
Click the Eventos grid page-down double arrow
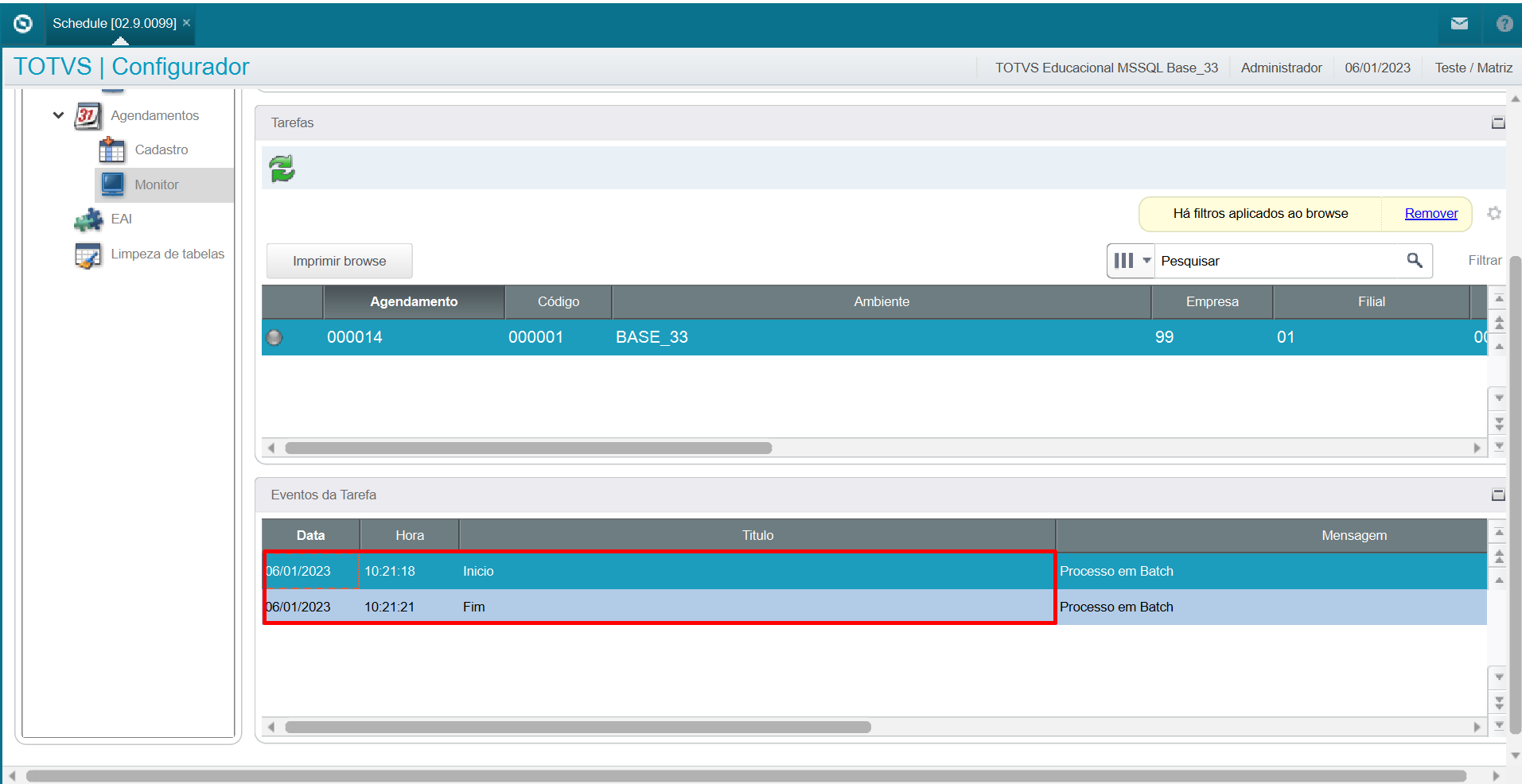tap(1499, 703)
